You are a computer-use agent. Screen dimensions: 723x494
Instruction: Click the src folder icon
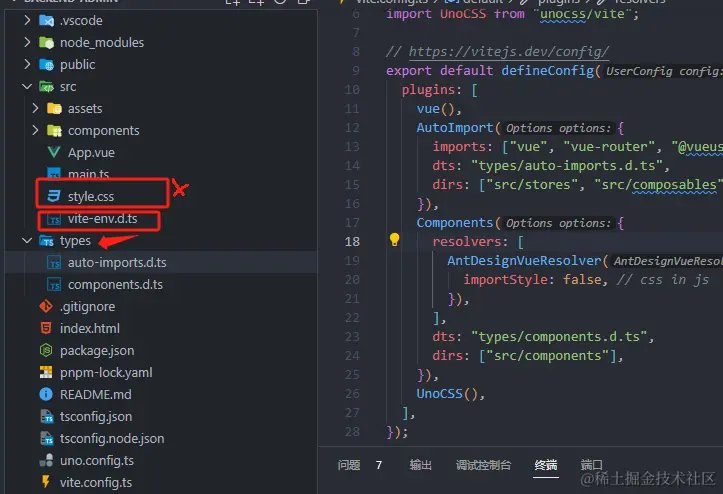tap(47, 87)
